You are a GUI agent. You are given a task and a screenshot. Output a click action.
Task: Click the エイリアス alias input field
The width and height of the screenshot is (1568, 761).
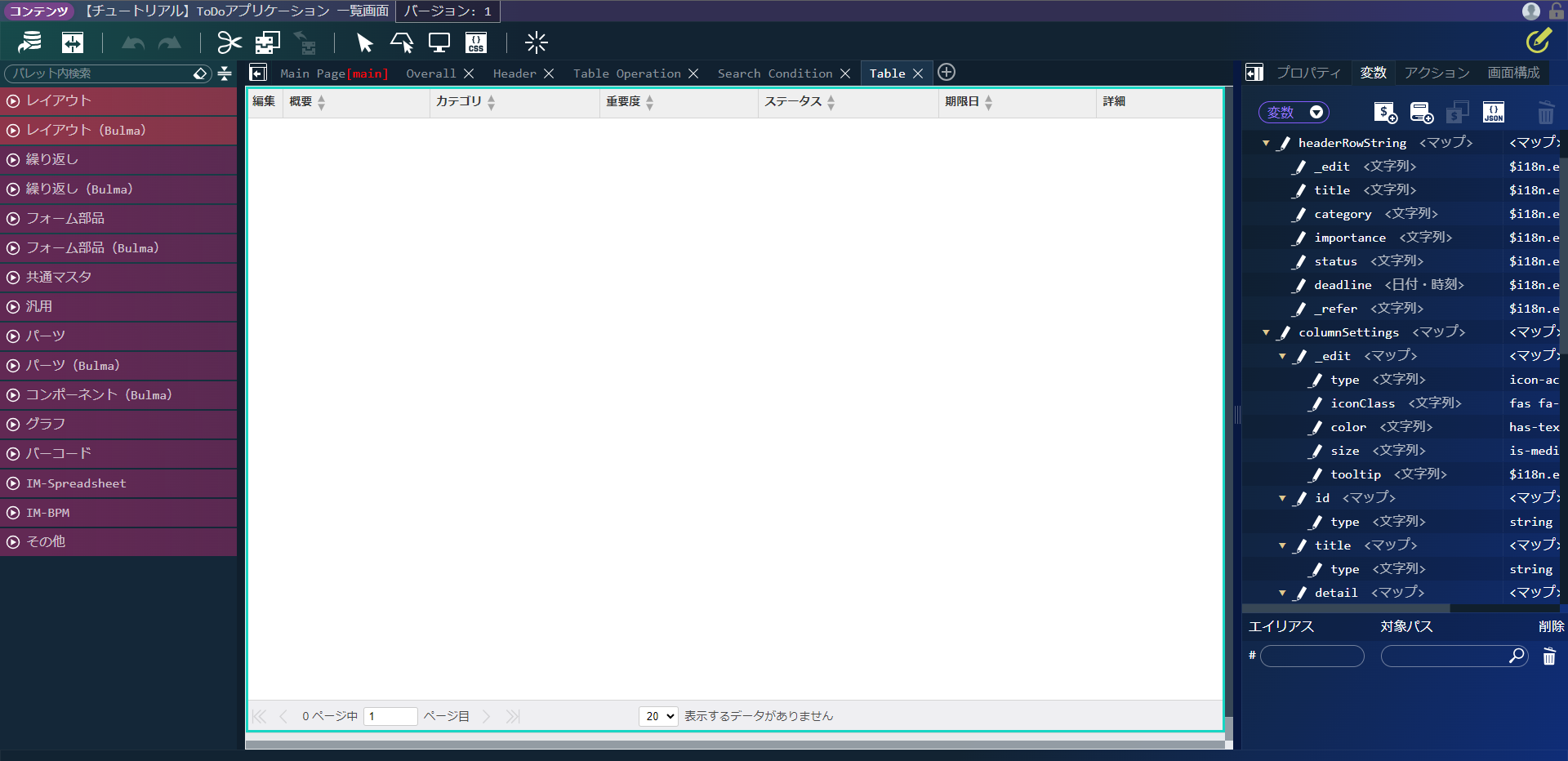pyautogui.click(x=1312, y=656)
